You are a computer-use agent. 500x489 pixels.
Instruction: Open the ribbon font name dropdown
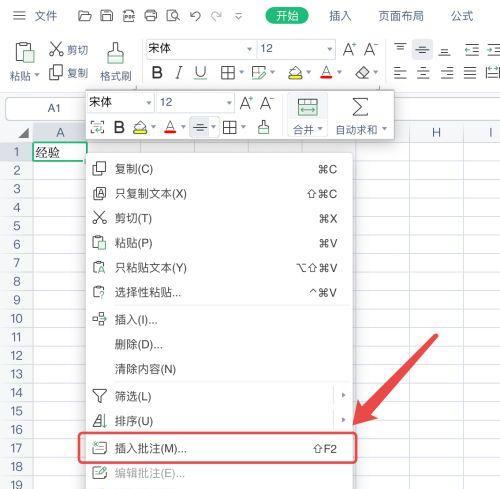point(249,49)
